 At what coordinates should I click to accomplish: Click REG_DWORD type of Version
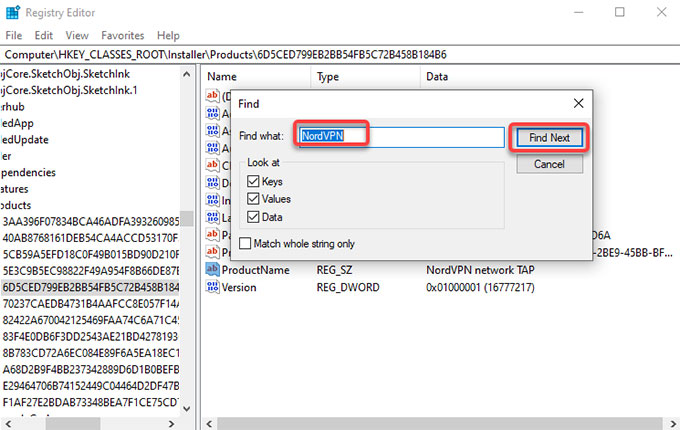pos(348,287)
